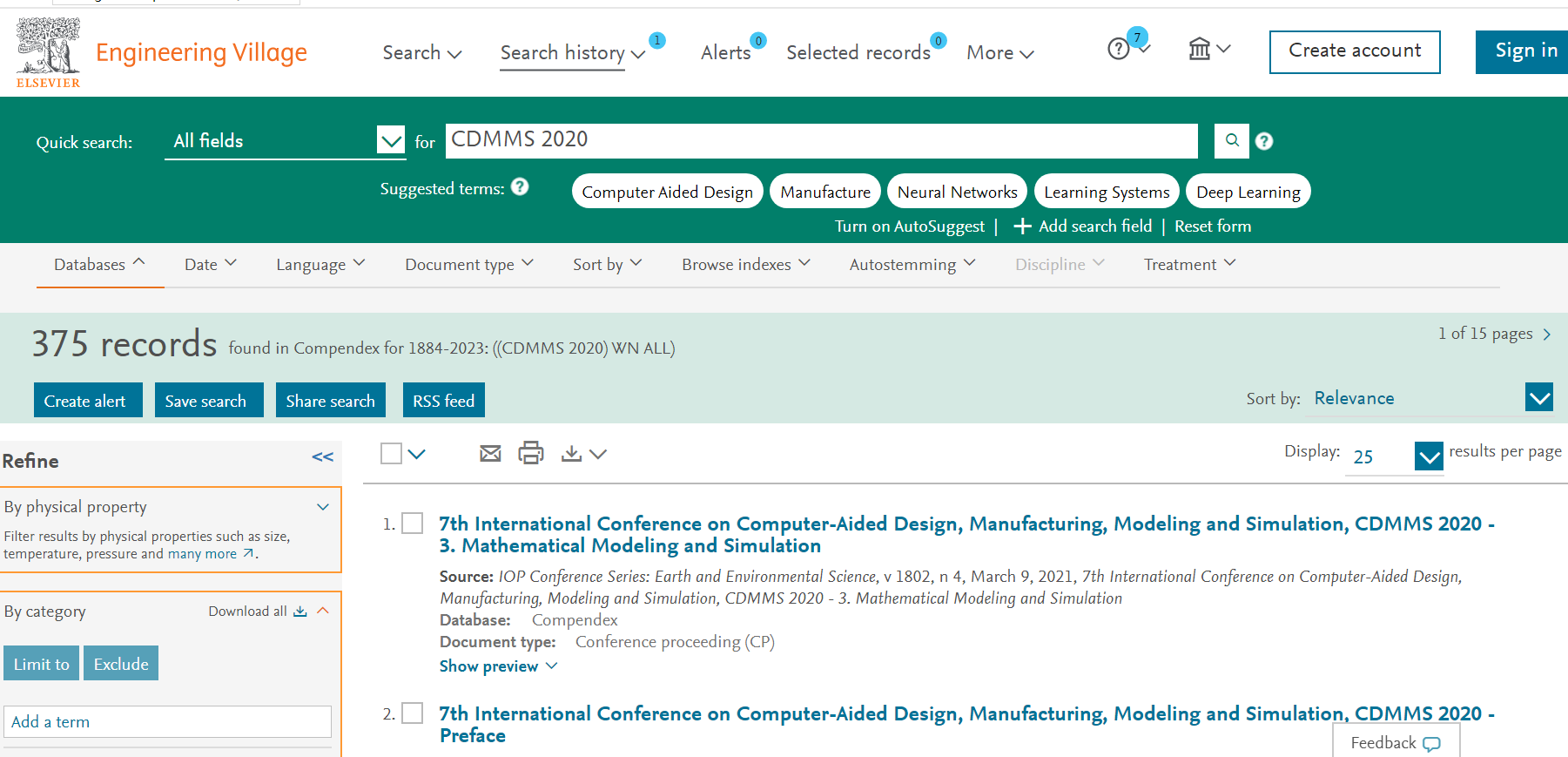This screenshot has width=1568, height=757.
Task: Open Treatment menu
Action: (1189, 264)
